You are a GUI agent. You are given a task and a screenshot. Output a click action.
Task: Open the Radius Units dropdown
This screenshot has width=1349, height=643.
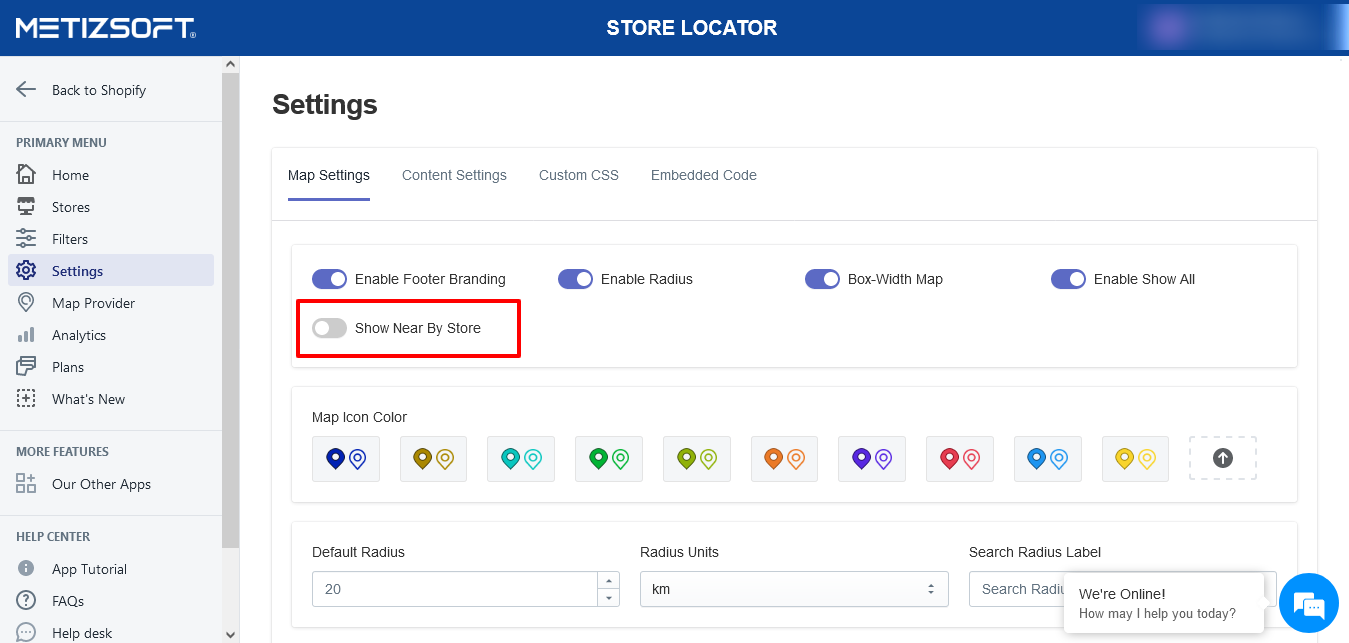click(x=793, y=589)
